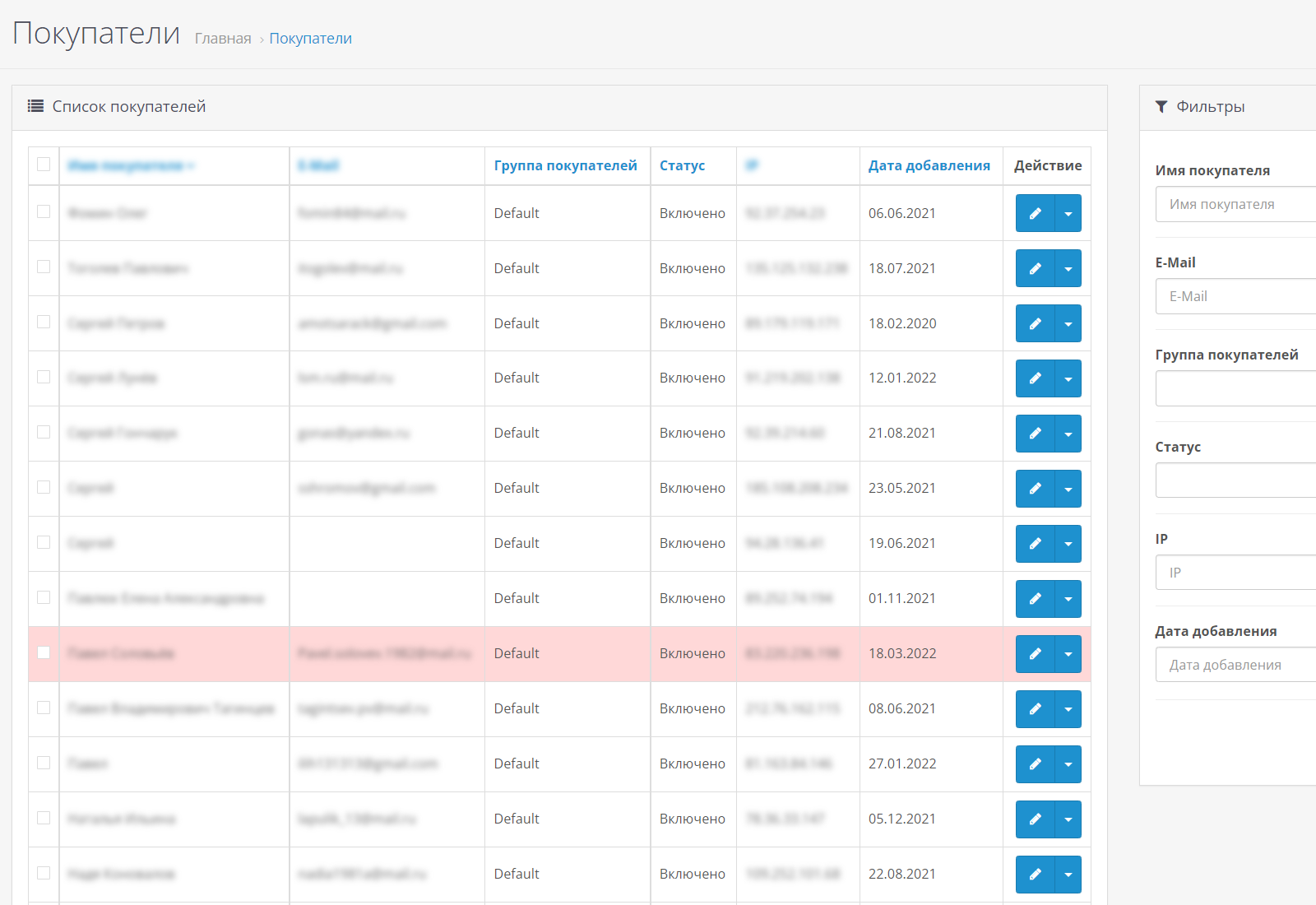This screenshot has width=1316, height=905.
Task: Open action dropdown for row 12.01.2022
Action: 1068,378
